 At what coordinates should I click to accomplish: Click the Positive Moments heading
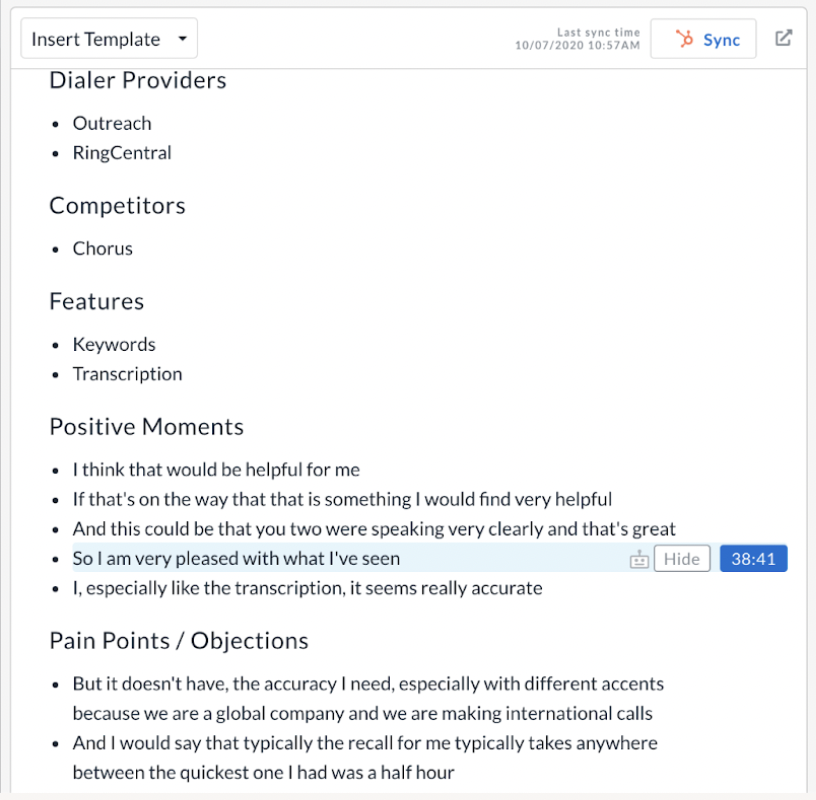tap(146, 427)
